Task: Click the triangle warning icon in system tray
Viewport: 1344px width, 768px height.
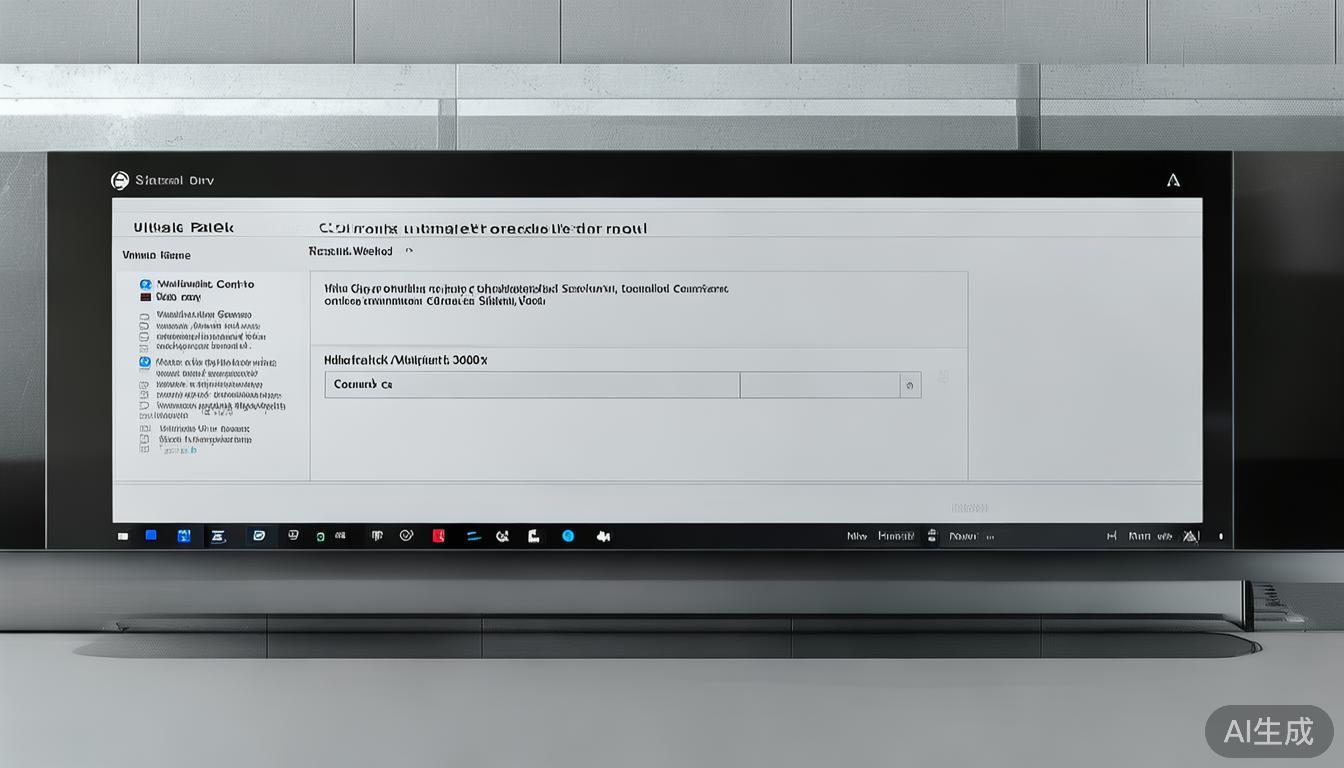Action: coord(1190,536)
